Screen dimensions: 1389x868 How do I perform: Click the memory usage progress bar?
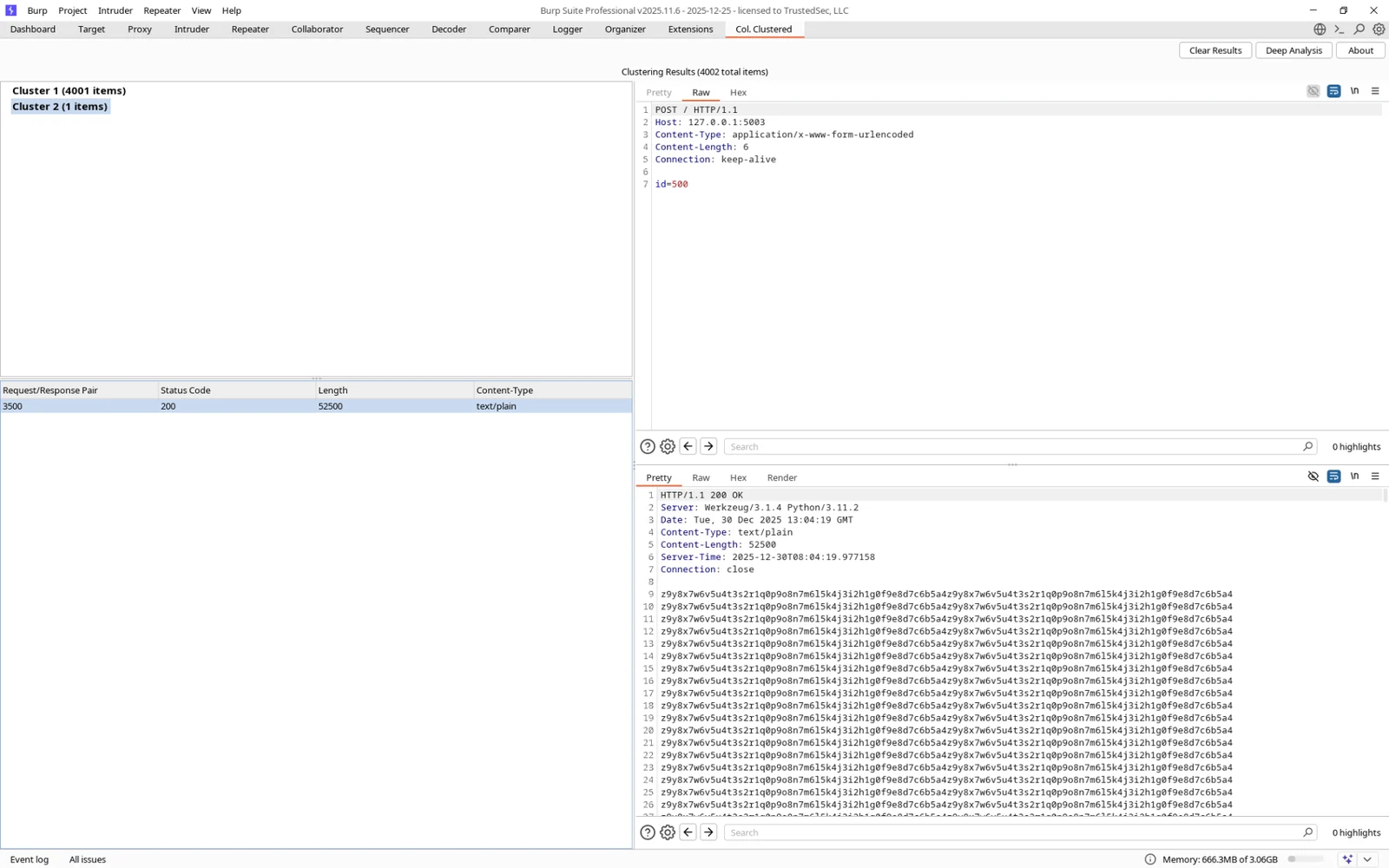[1305, 859]
